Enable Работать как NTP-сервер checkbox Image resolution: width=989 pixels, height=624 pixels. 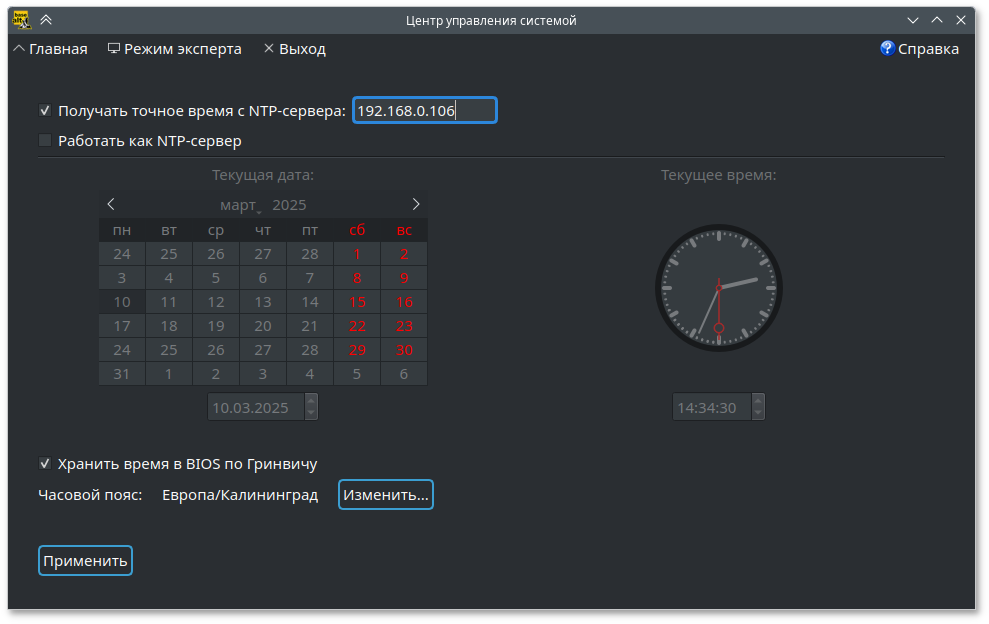45,141
